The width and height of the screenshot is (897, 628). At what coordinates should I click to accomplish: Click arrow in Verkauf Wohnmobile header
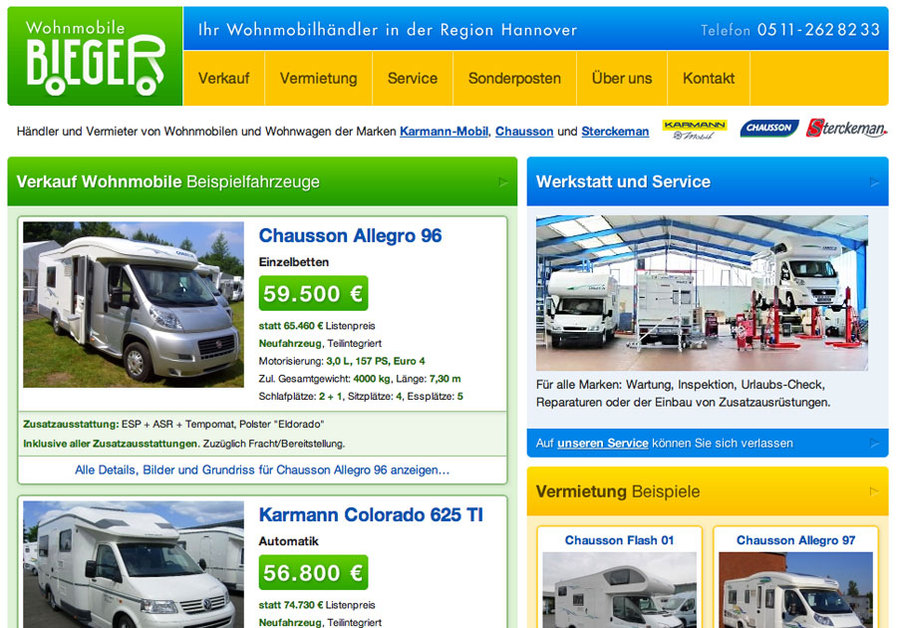point(503,182)
